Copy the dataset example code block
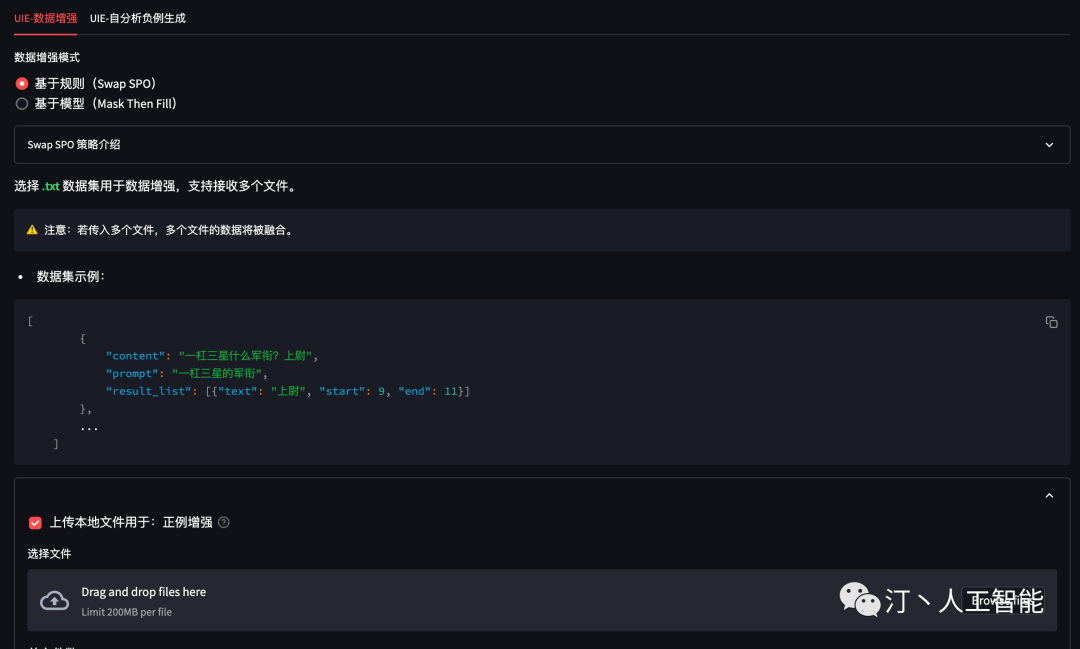Image resolution: width=1080 pixels, height=649 pixels. click(1051, 322)
